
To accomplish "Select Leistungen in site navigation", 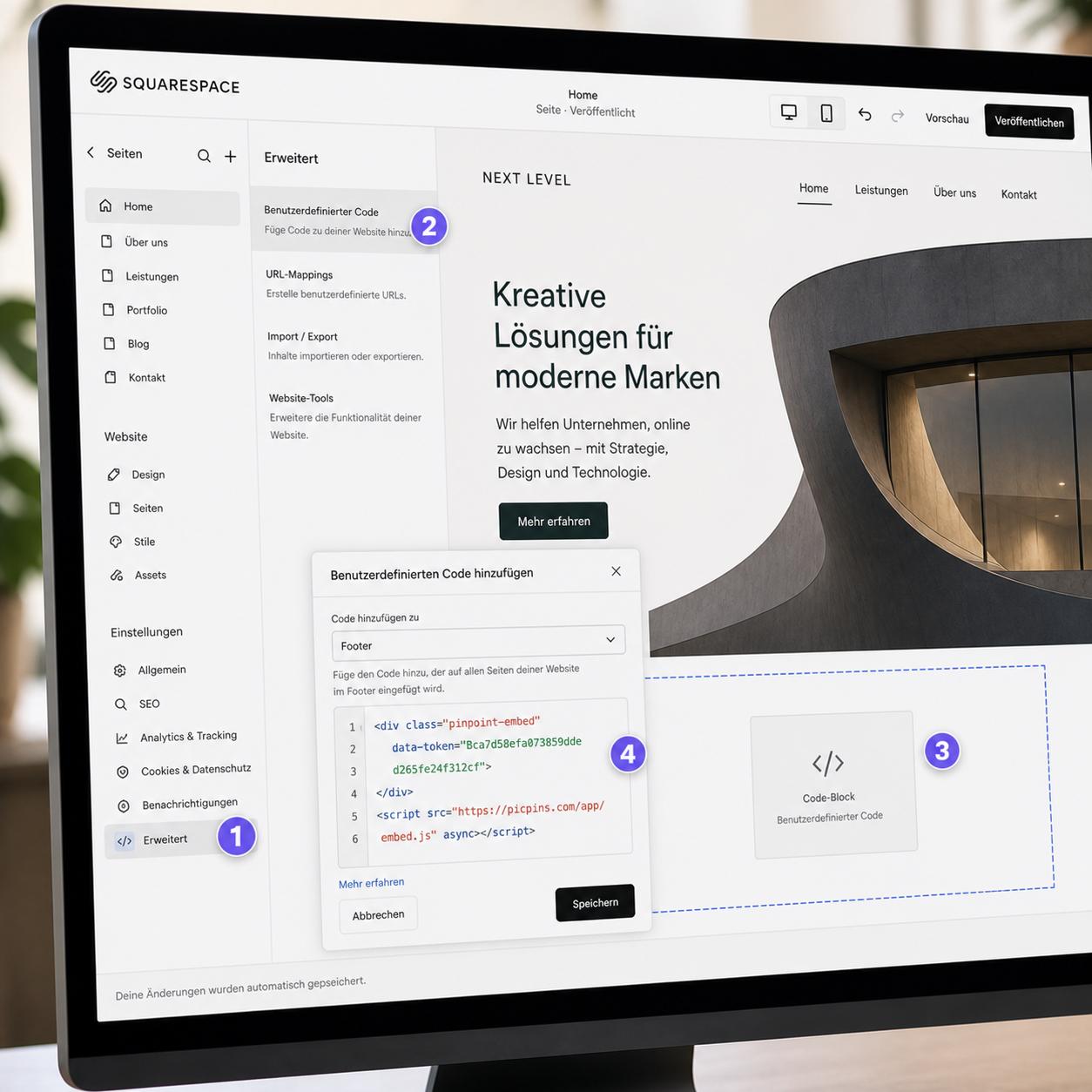I will click(881, 190).
